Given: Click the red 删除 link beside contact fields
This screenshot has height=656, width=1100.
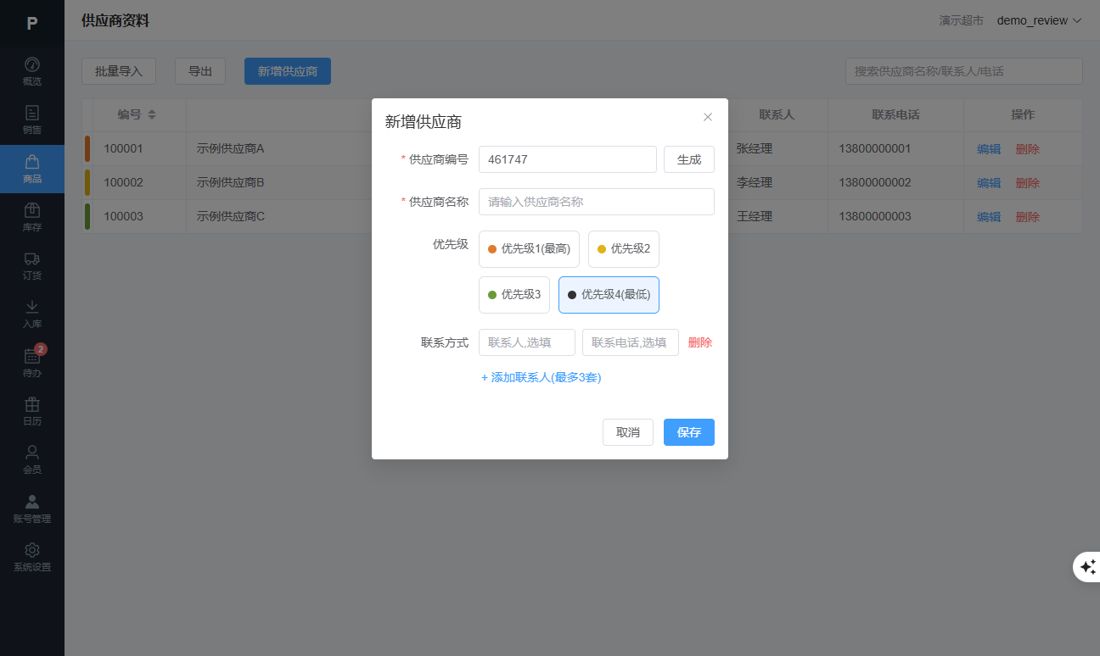Looking at the screenshot, I should tap(699, 342).
